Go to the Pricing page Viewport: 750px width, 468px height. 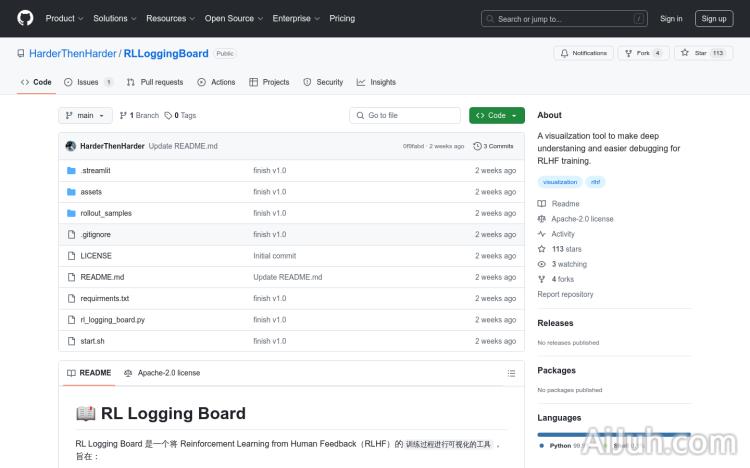[x=342, y=18]
